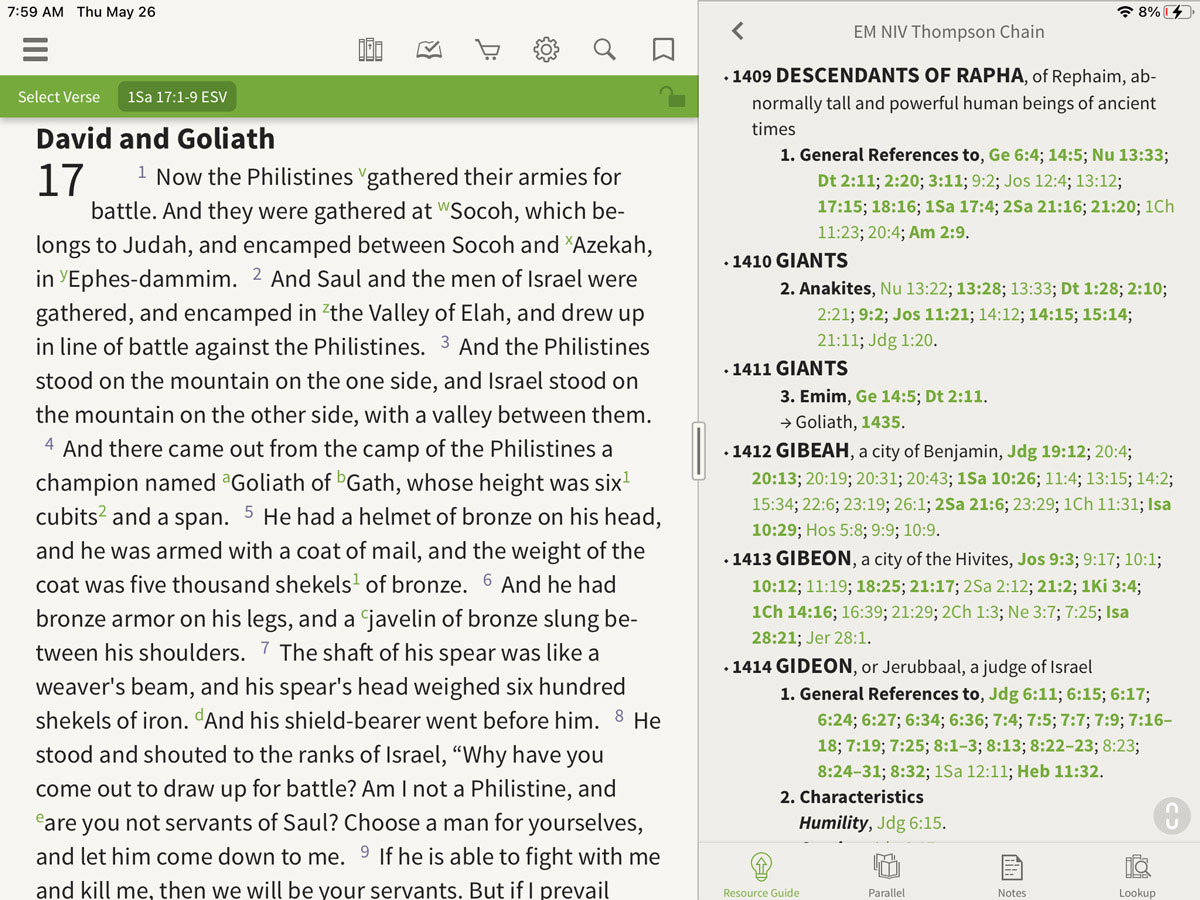1200x900 pixels.
Task: Open cross-reference e before 'are you not servants'
Action: [x=40, y=819]
